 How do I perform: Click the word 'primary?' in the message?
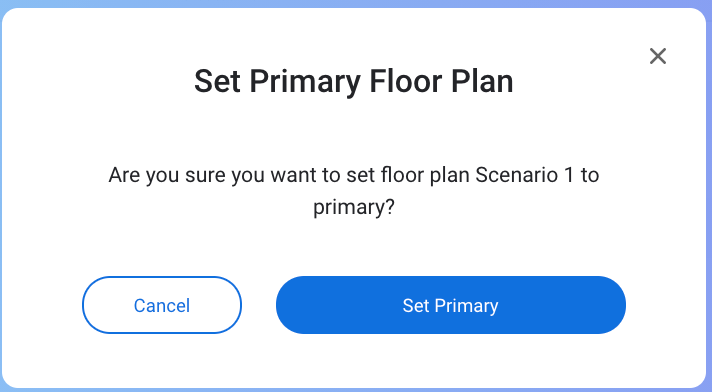pos(354,208)
